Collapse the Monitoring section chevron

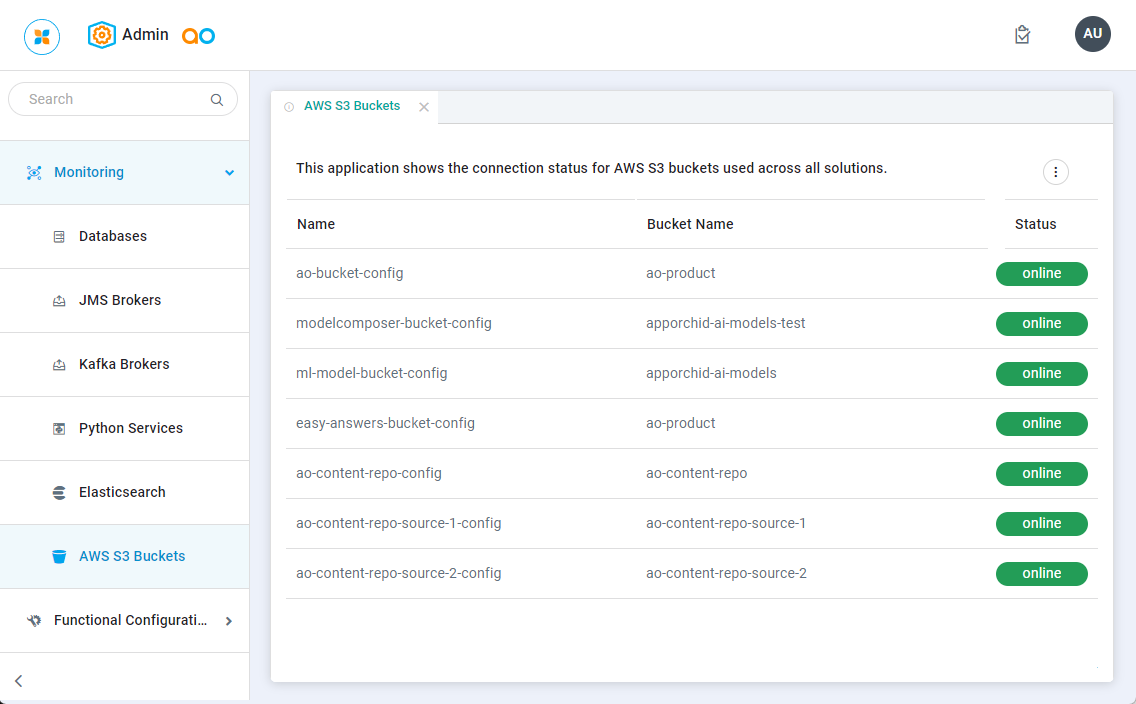(229, 173)
